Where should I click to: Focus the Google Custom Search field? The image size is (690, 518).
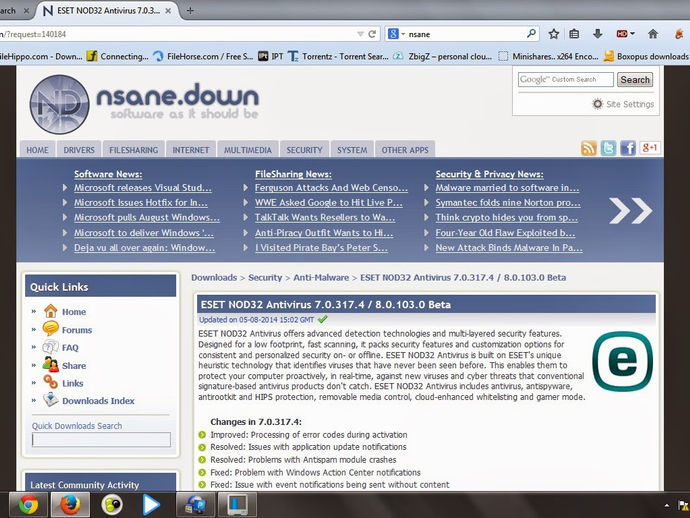coord(565,80)
